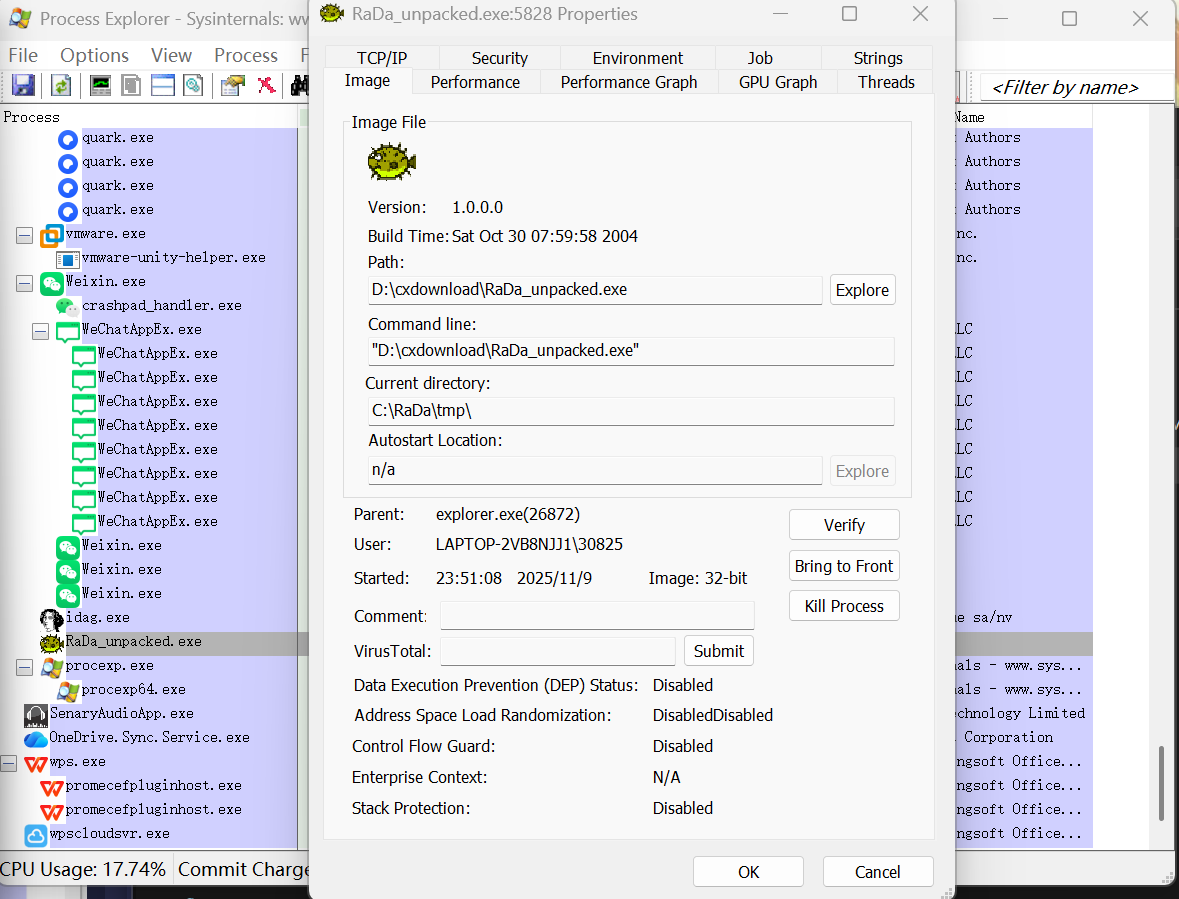Open System Information via the green graph icon
This screenshot has height=899, width=1179.
(100, 85)
